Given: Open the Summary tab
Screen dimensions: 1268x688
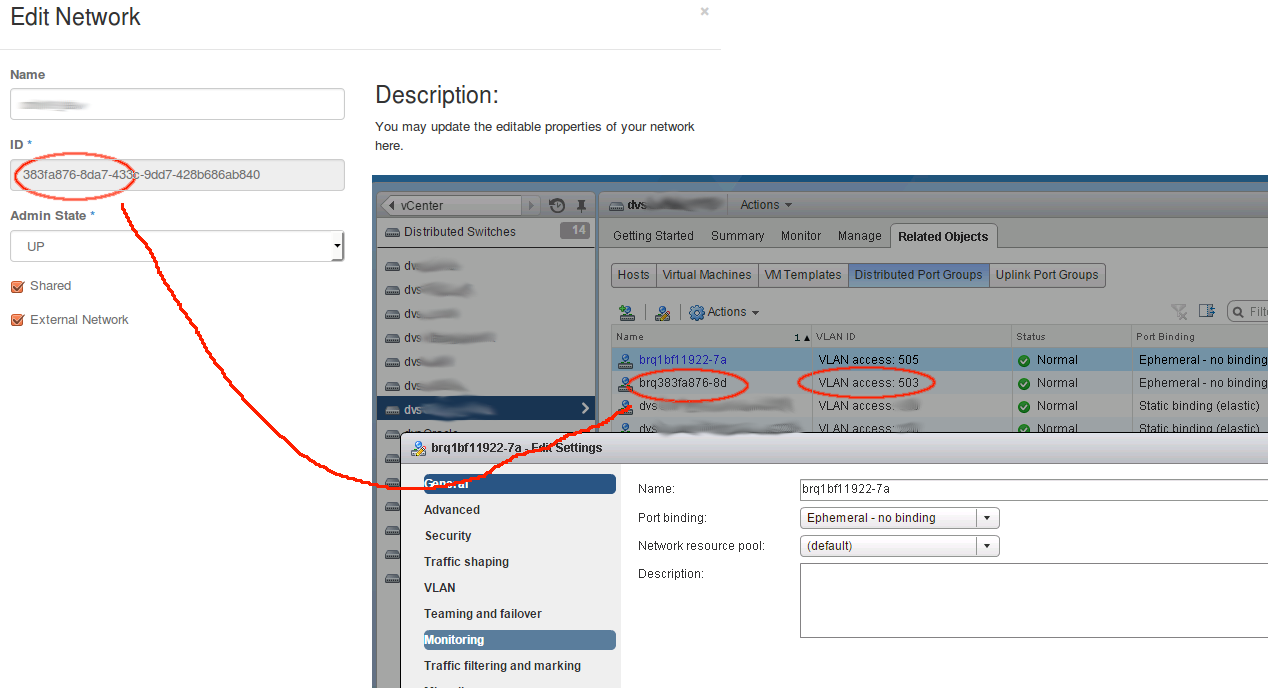Looking at the screenshot, I should click(738, 236).
